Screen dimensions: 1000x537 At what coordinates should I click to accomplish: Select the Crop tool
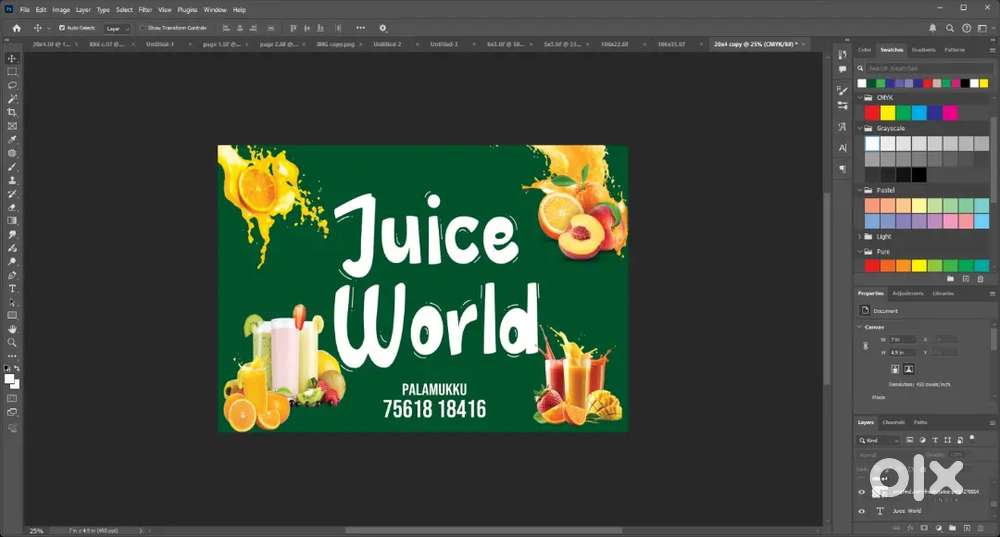[x=12, y=112]
